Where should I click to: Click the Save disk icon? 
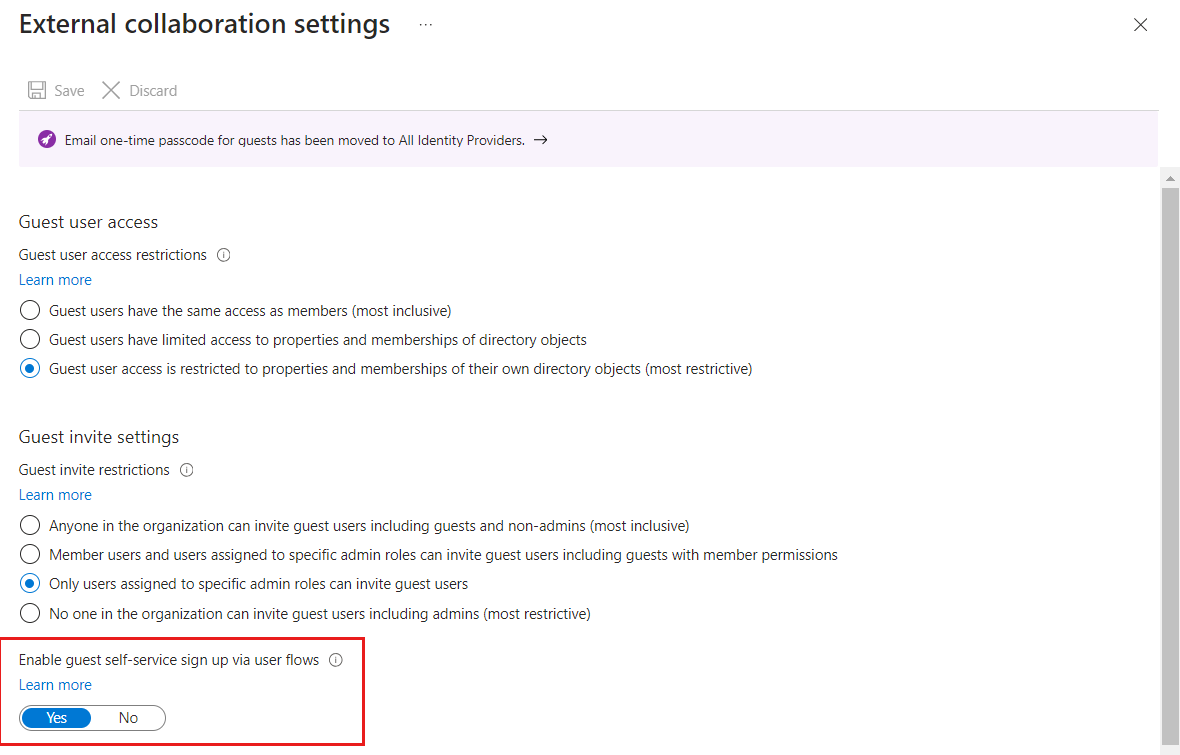coord(37,91)
